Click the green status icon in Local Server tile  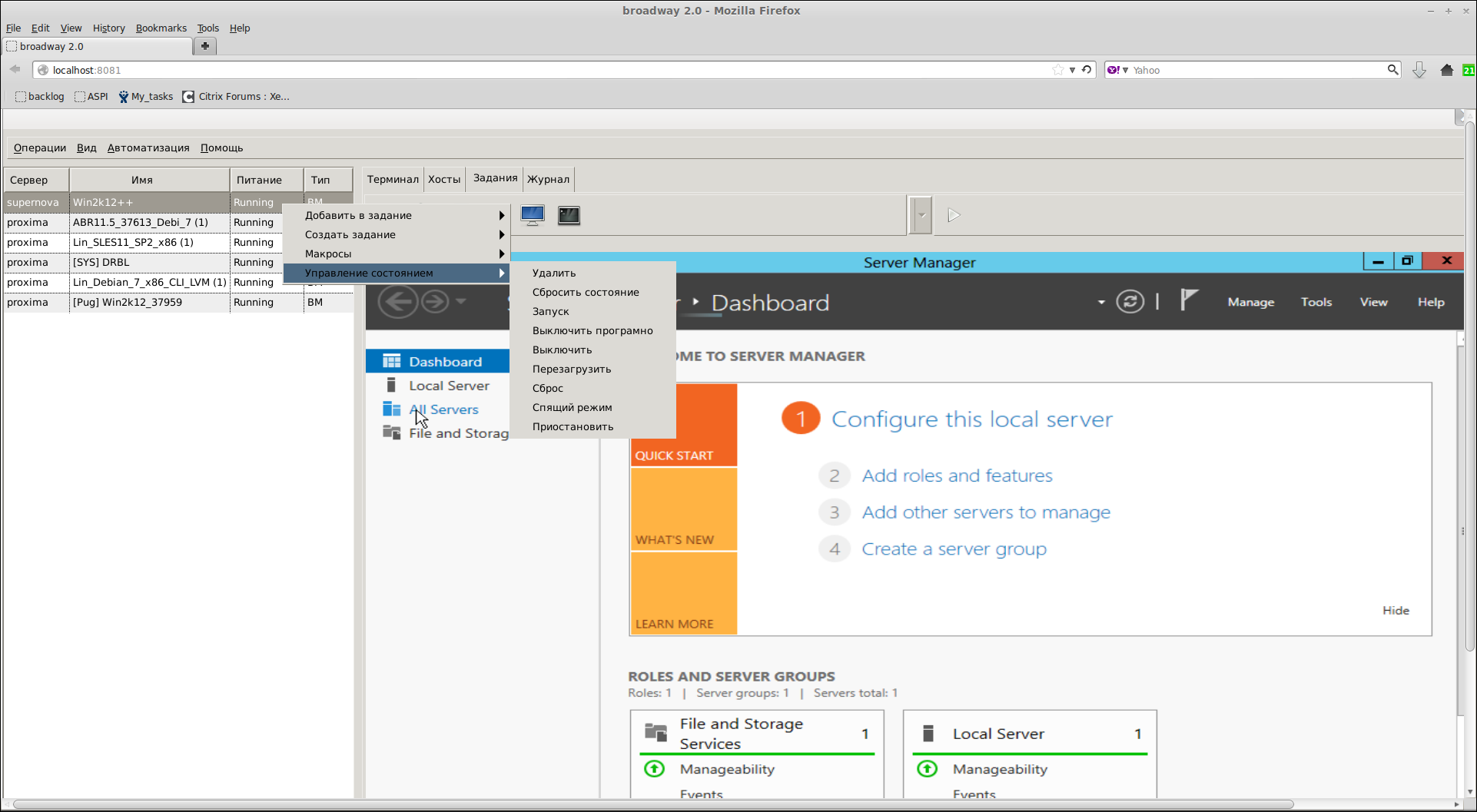click(x=927, y=768)
